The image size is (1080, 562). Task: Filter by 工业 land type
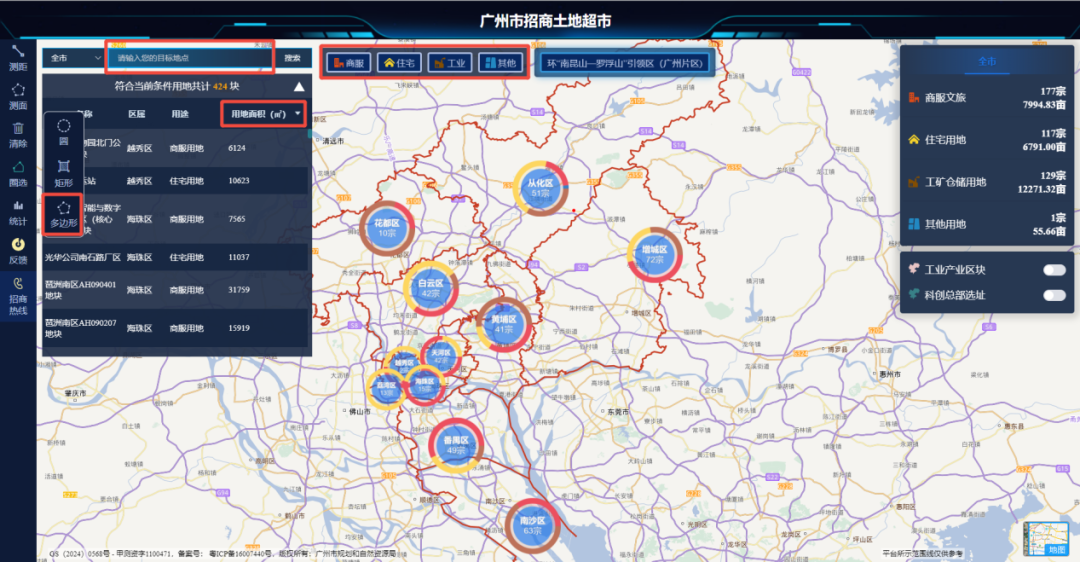coord(449,63)
